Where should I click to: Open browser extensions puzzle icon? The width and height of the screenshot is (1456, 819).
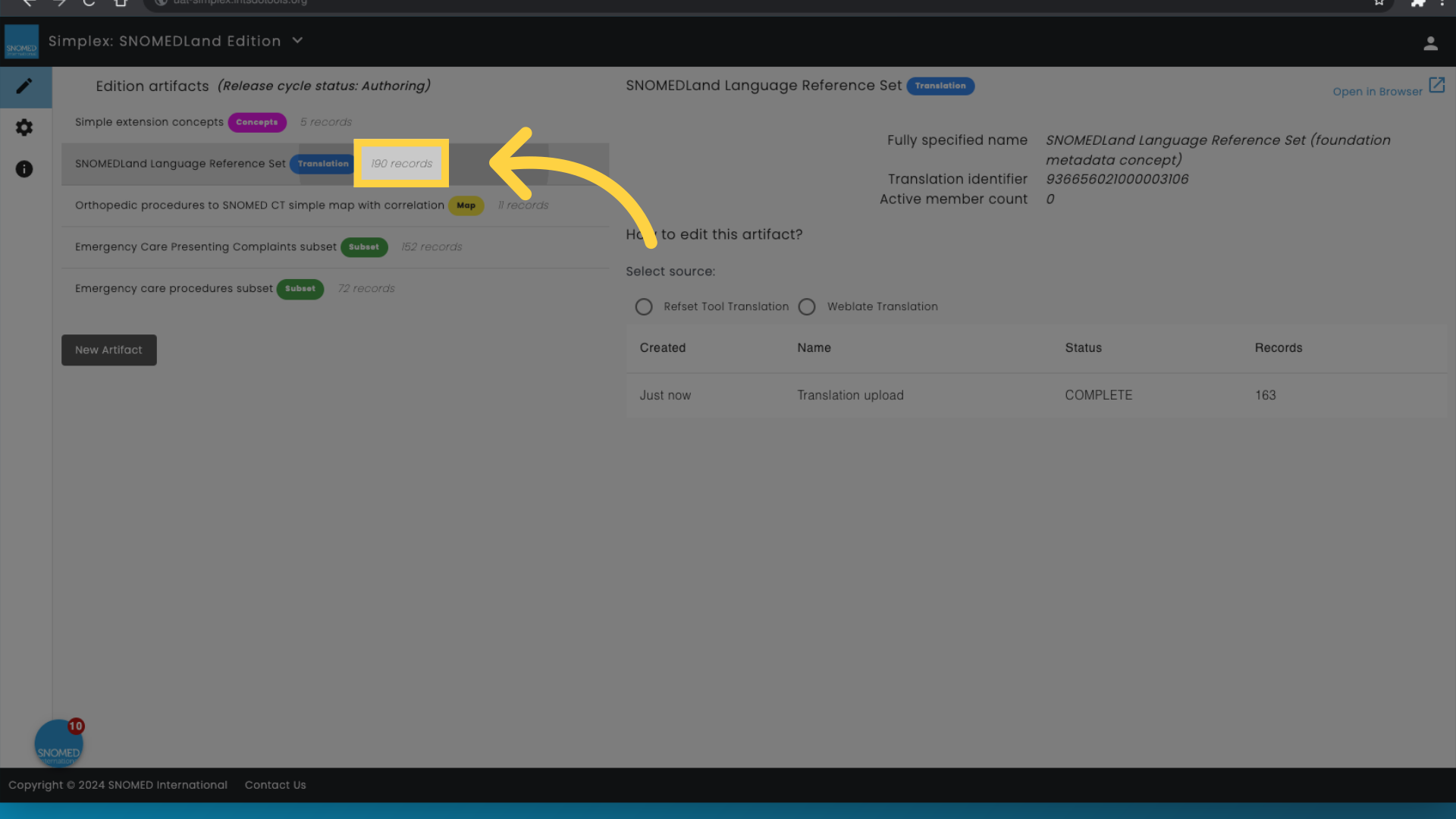(1417, 3)
